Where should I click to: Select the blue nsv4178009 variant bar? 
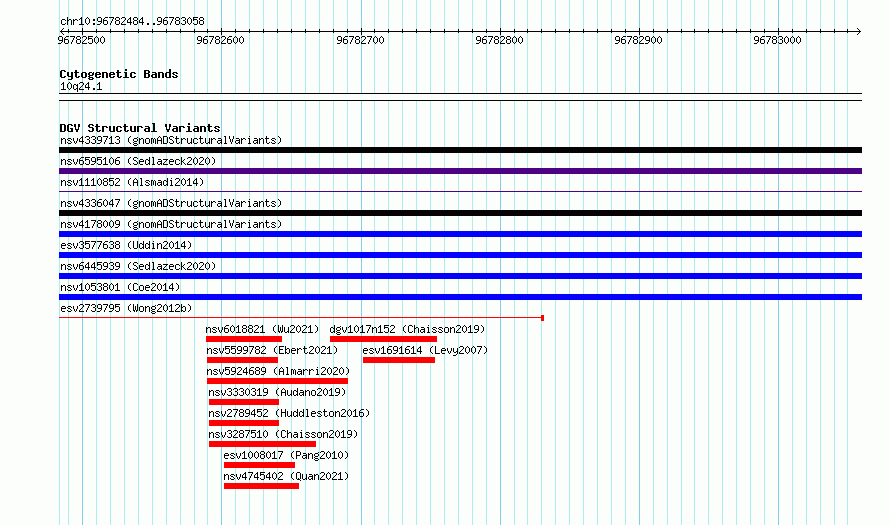click(460, 234)
